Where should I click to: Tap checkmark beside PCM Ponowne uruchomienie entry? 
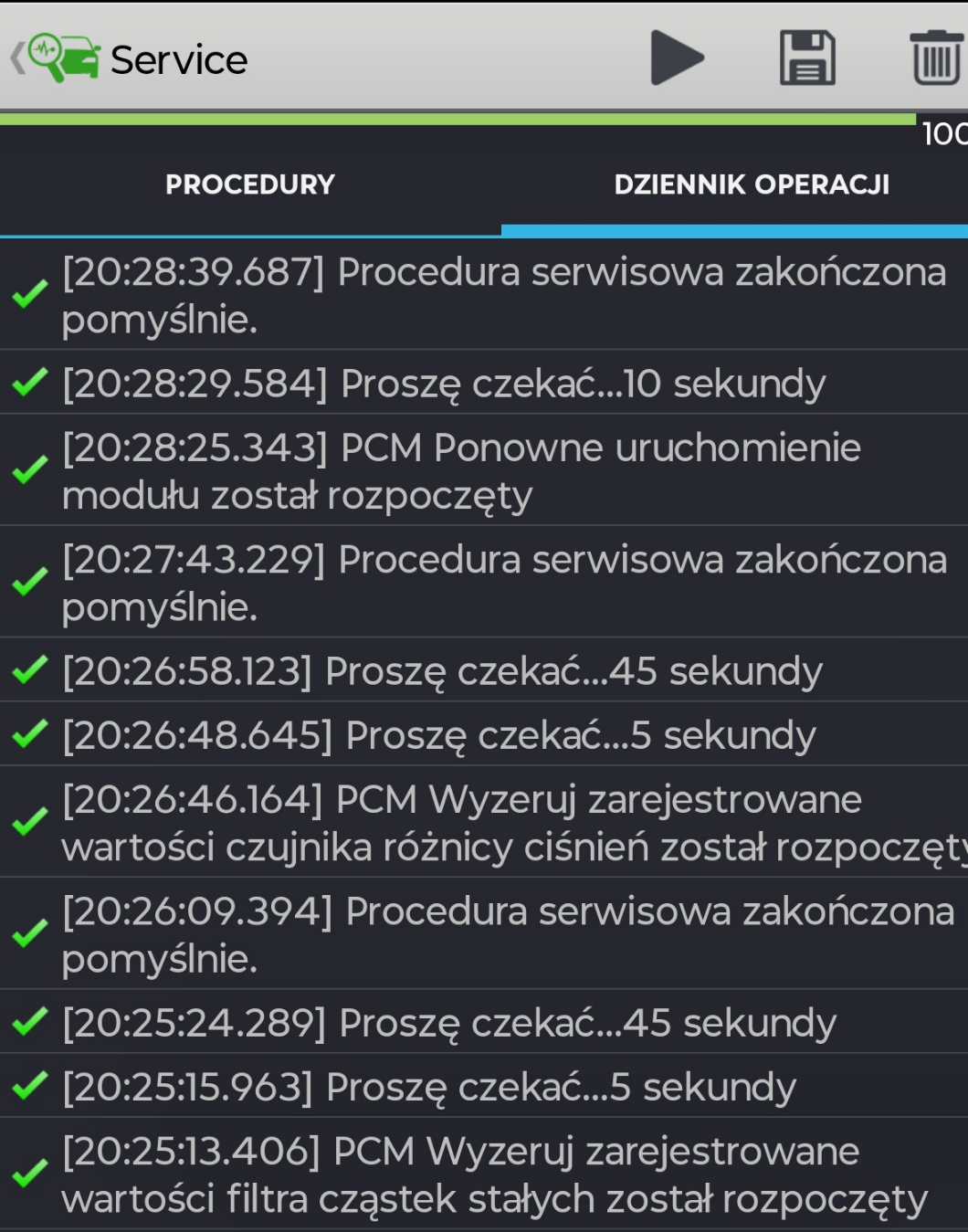(30, 470)
